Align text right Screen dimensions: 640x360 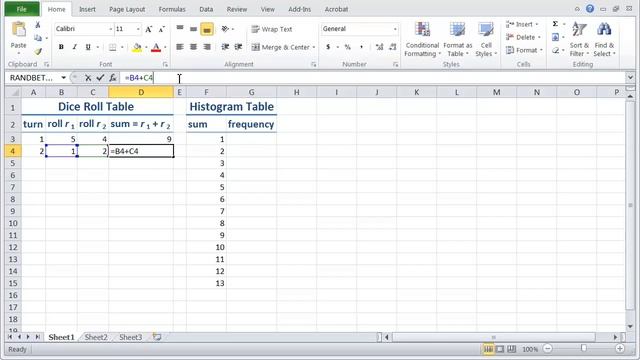pyautogui.click(x=207, y=47)
